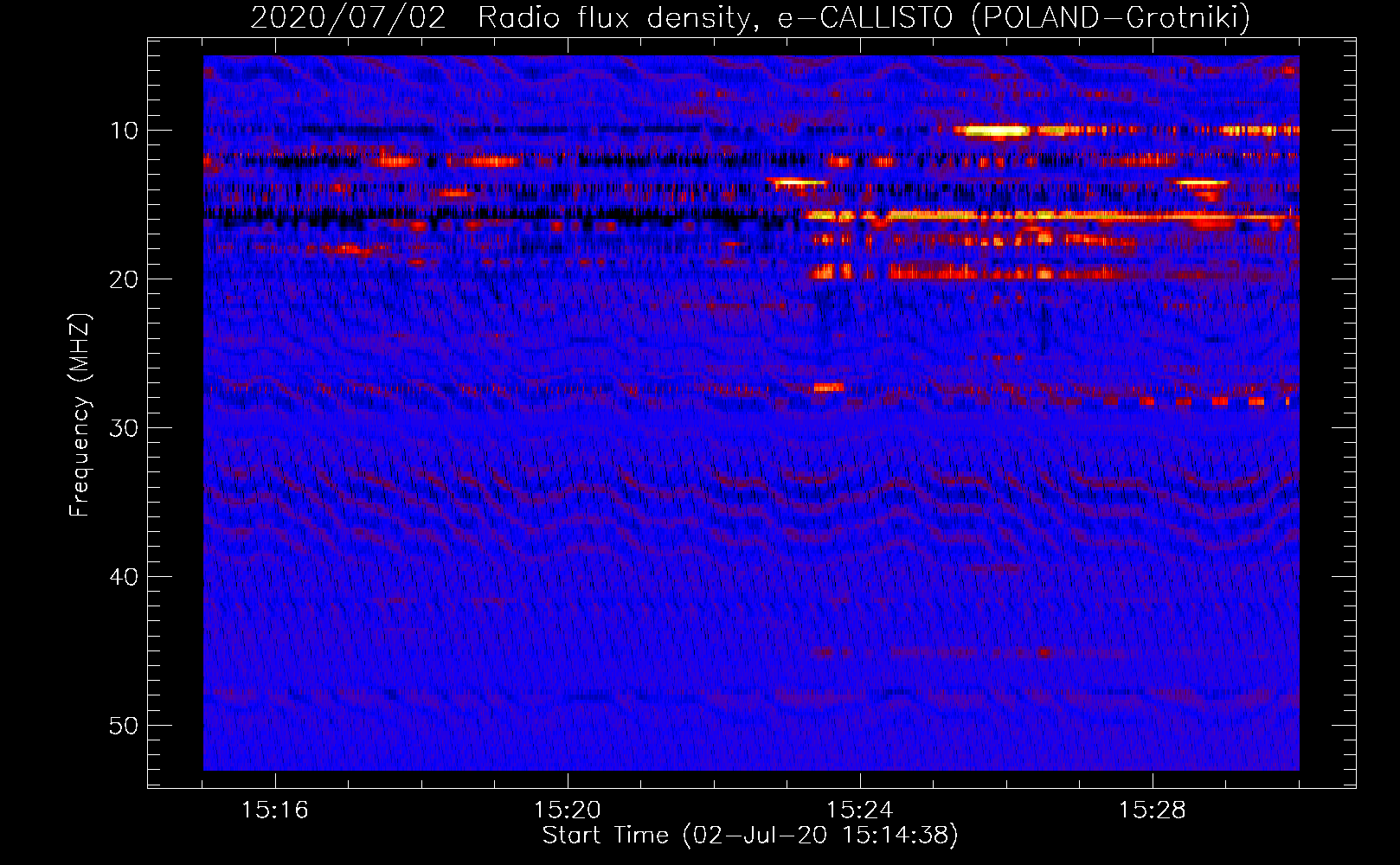The image size is (1400, 865).
Task: Click the plot title 'Radio flux density, e-CALLISTO (POLAND-Grotniki)'
Action: 864,17
